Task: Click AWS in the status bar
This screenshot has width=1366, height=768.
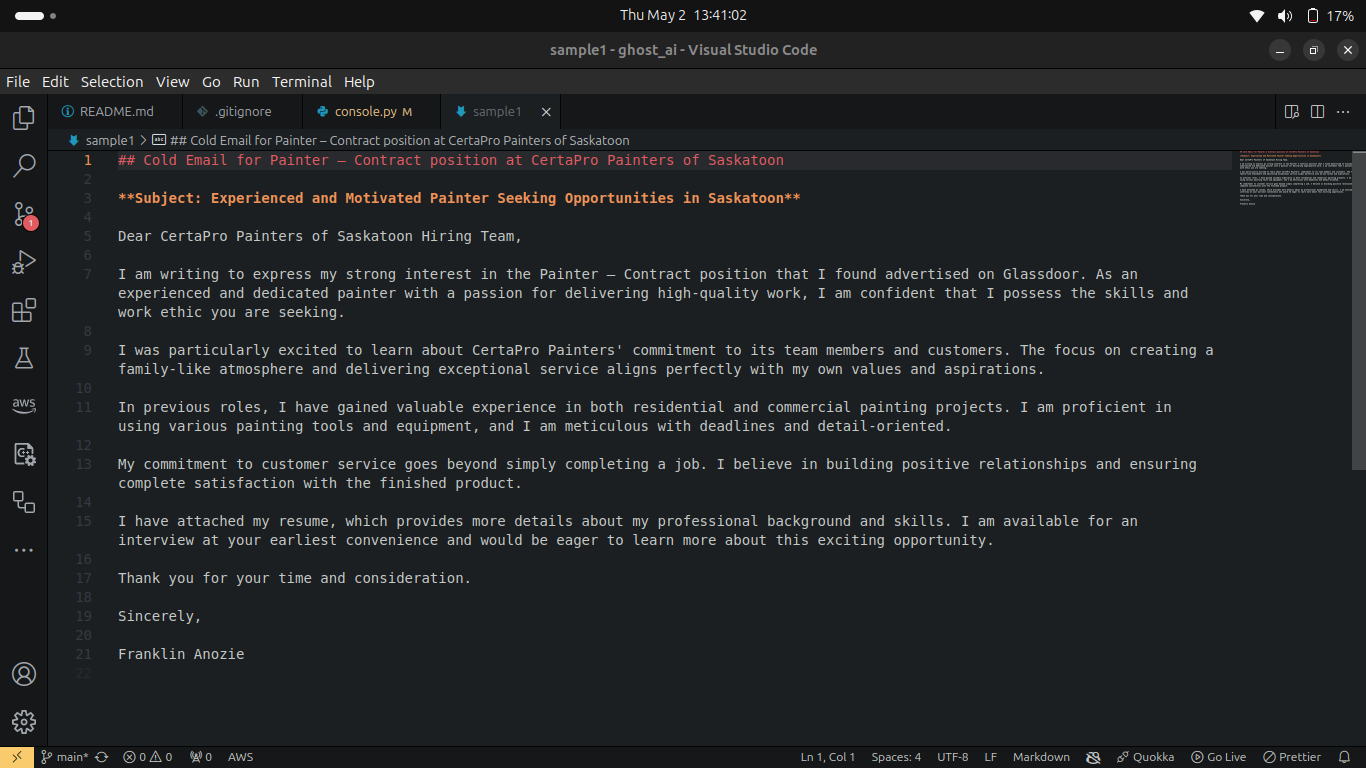Action: pos(241,757)
